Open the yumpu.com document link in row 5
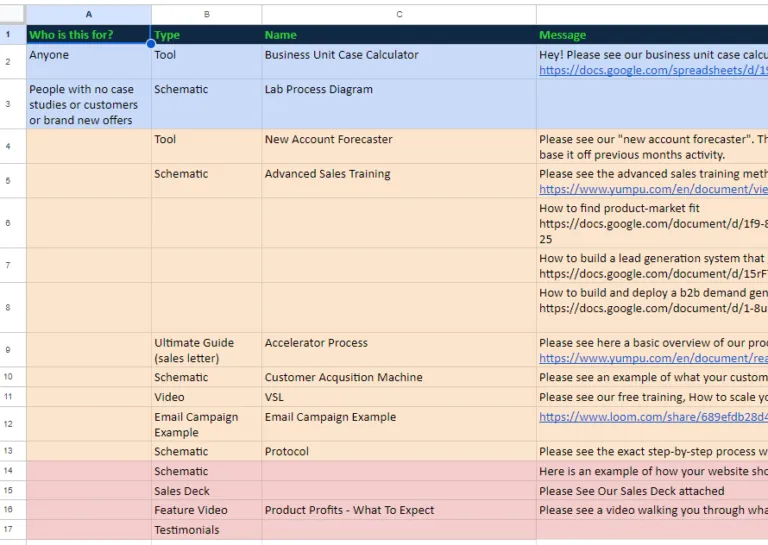768x545 pixels. coord(653,189)
